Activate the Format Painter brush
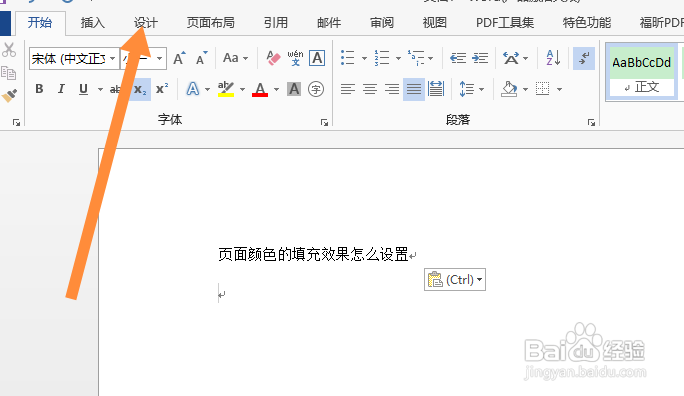Image resolution: width=684 pixels, height=396 pixels. [x=9, y=96]
